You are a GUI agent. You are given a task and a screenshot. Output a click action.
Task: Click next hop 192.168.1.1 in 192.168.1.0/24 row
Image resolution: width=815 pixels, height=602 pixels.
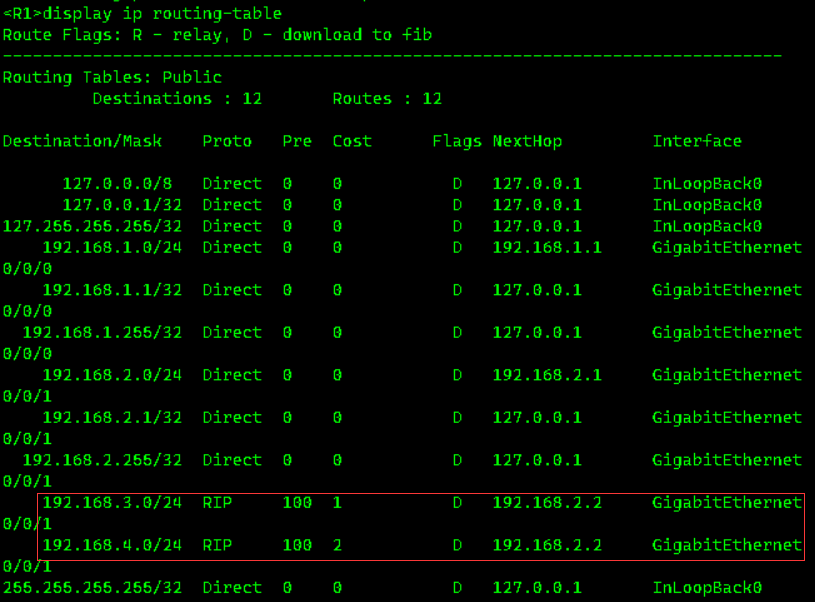tap(547, 247)
